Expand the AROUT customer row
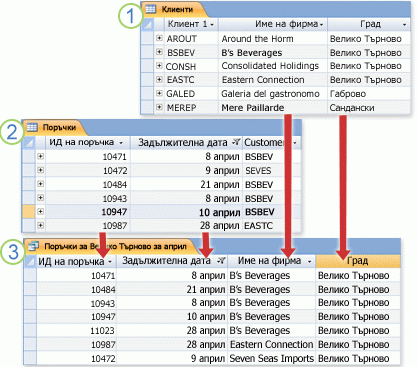Viewport: 418px width, 367px height. (x=159, y=38)
